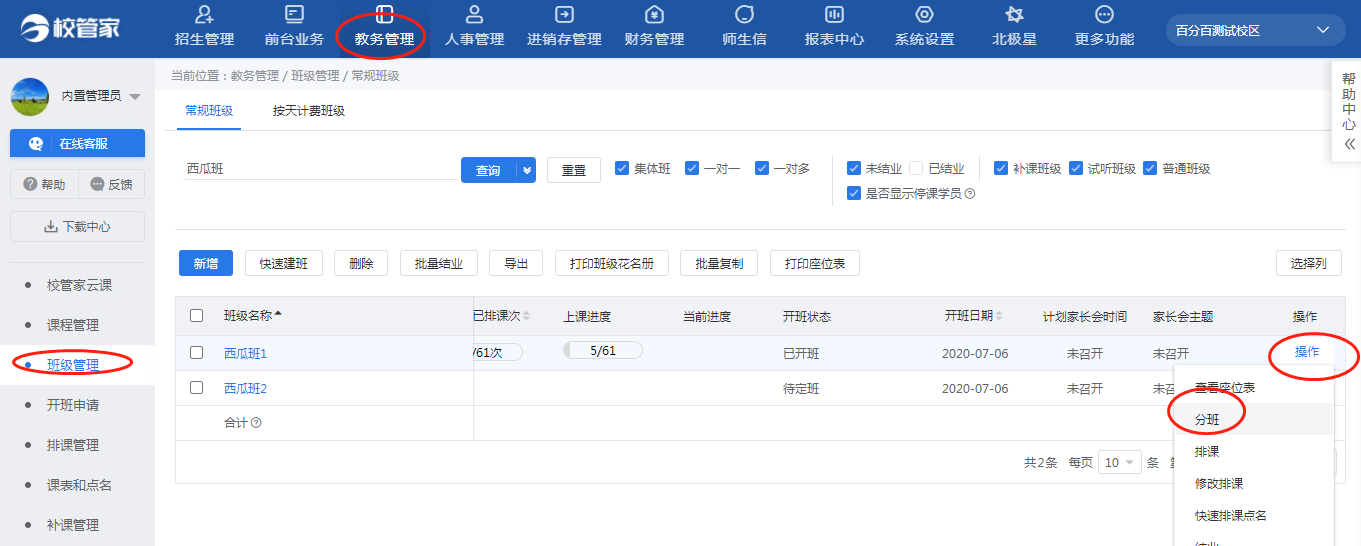1361x546 pixels.
Task: Click the 查询 search button
Action: click(x=489, y=170)
